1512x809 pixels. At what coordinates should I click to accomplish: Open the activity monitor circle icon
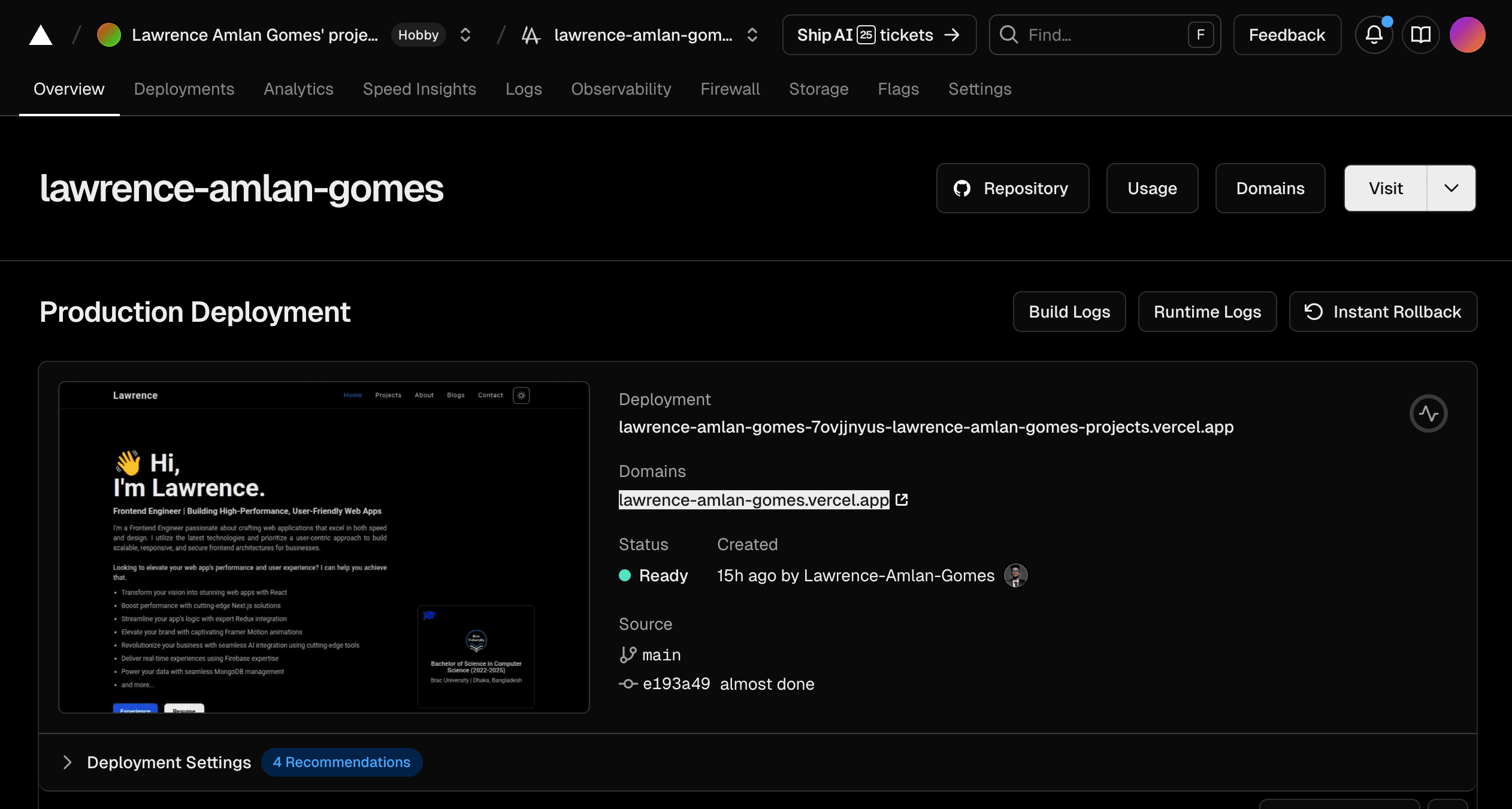click(x=1429, y=413)
